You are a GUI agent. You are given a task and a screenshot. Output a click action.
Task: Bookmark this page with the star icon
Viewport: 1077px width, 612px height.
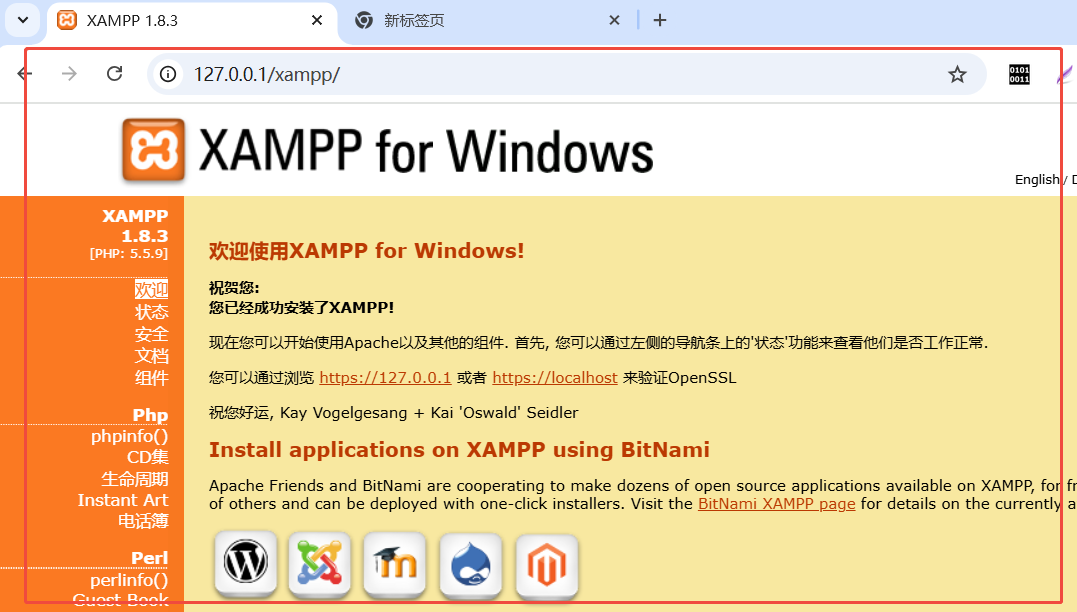point(957,74)
